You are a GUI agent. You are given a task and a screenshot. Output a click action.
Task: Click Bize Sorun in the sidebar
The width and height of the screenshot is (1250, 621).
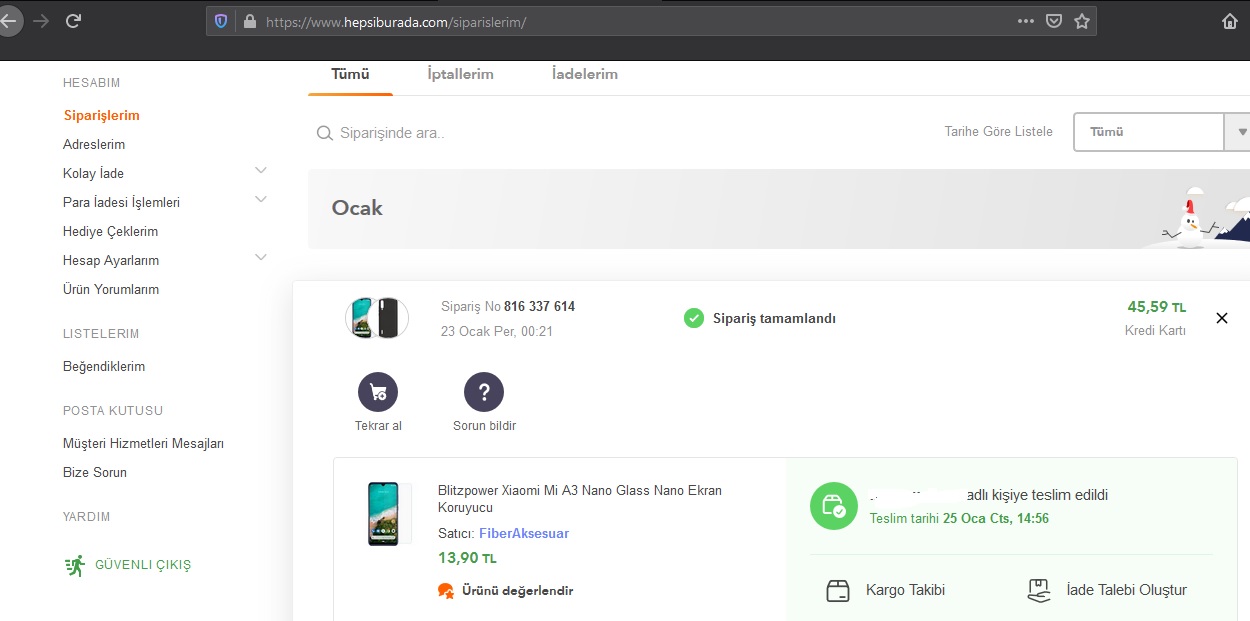tap(95, 473)
